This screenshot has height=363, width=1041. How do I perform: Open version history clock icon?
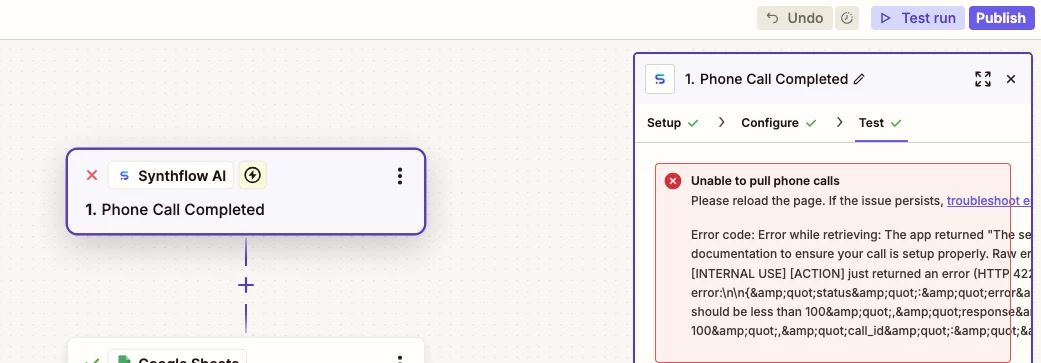[x=846, y=19]
